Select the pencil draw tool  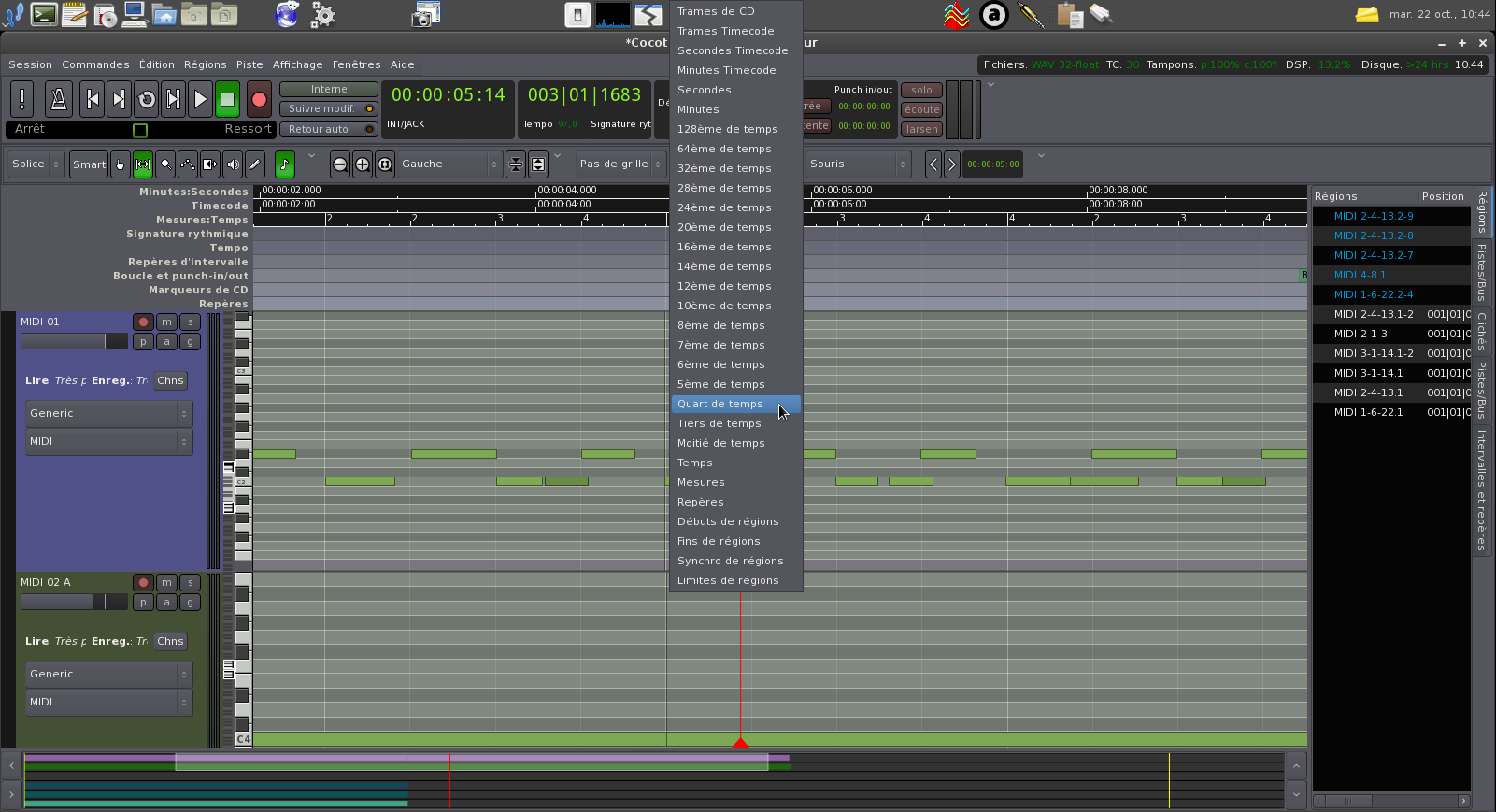254,164
